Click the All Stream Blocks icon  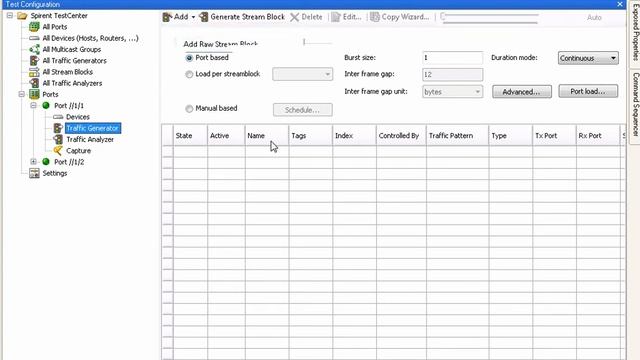click(x=34, y=72)
